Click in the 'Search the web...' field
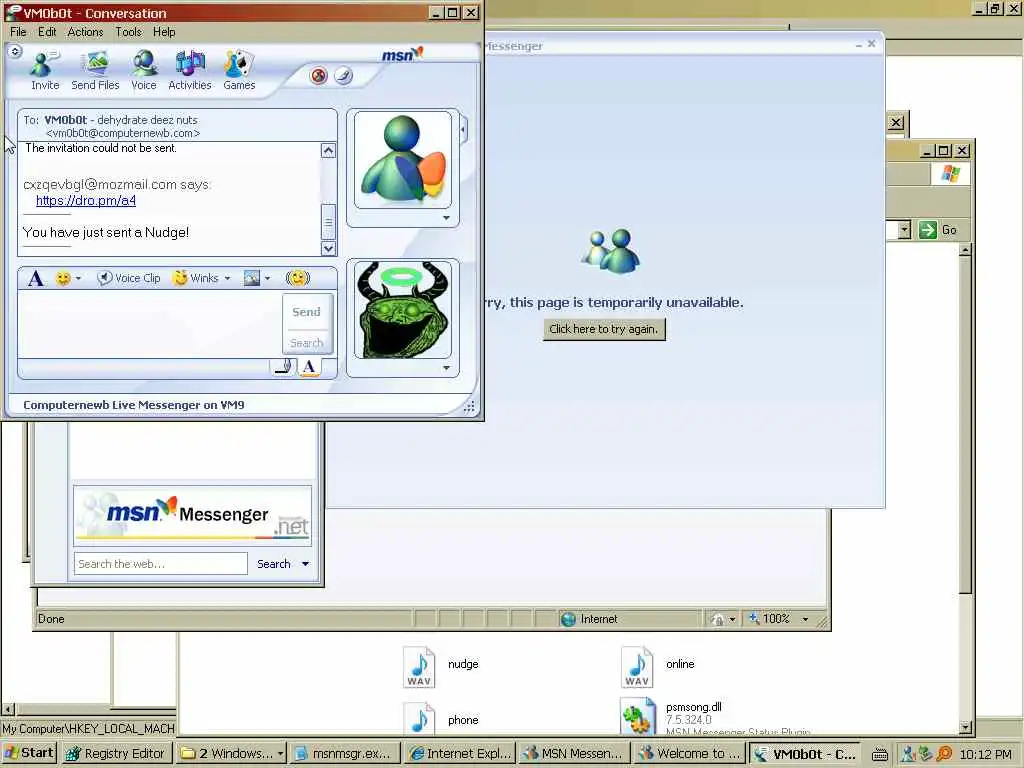The image size is (1024, 768). [x=161, y=564]
